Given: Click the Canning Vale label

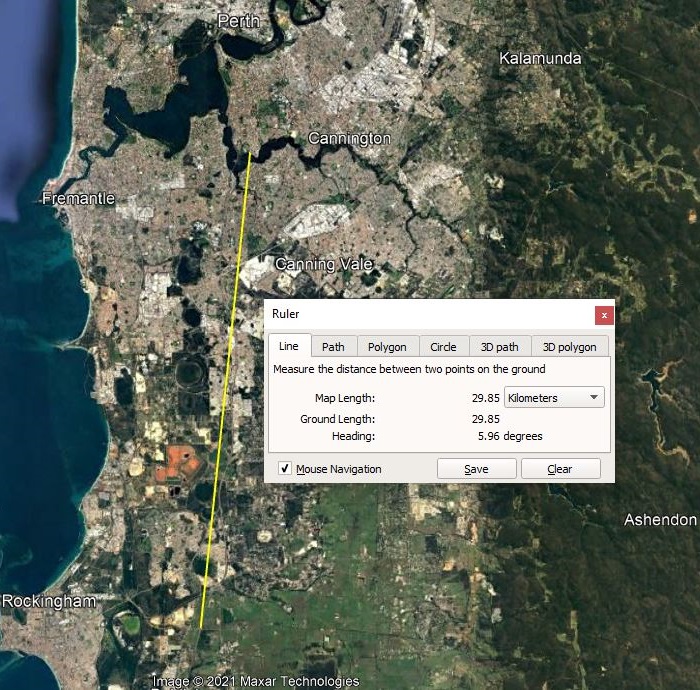Looking at the screenshot, I should 323,264.
